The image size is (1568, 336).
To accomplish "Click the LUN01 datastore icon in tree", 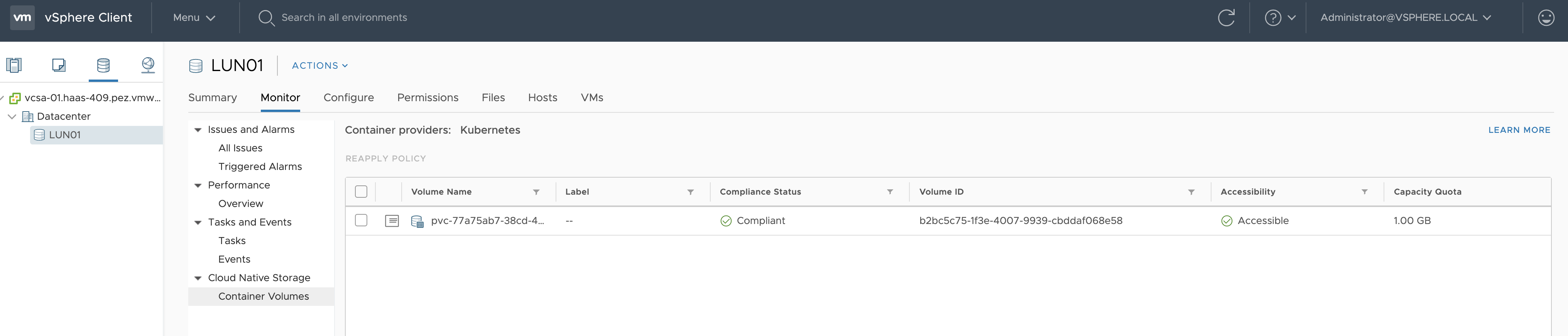I will coord(40,135).
